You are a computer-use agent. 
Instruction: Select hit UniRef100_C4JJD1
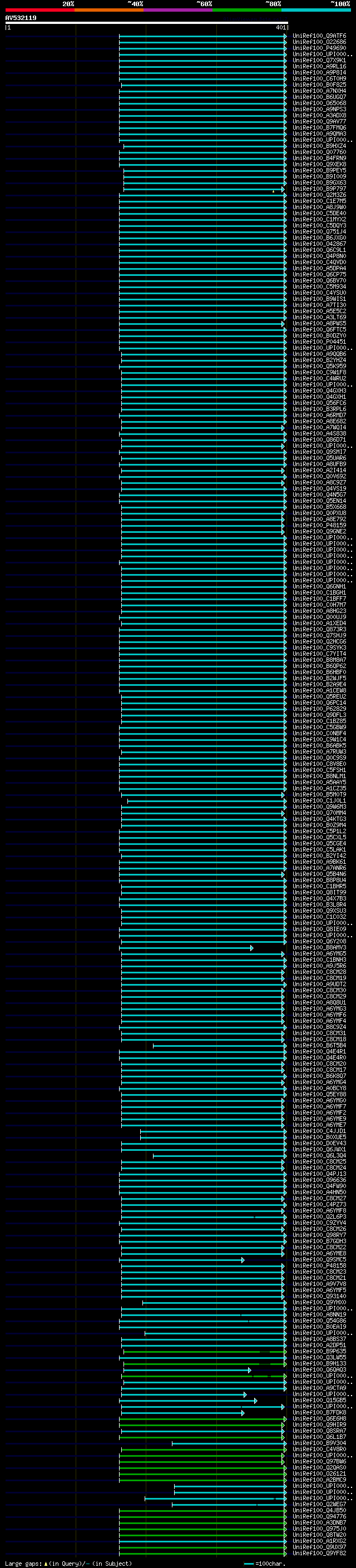pyautogui.click(x=319, y=1131)
